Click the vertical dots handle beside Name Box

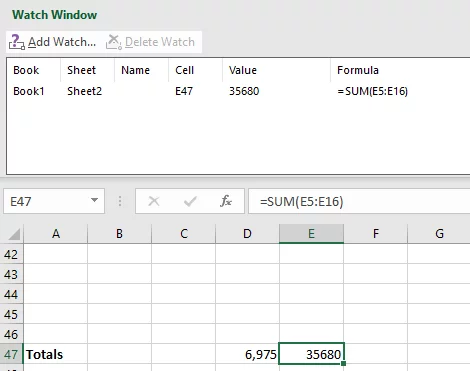120,201
